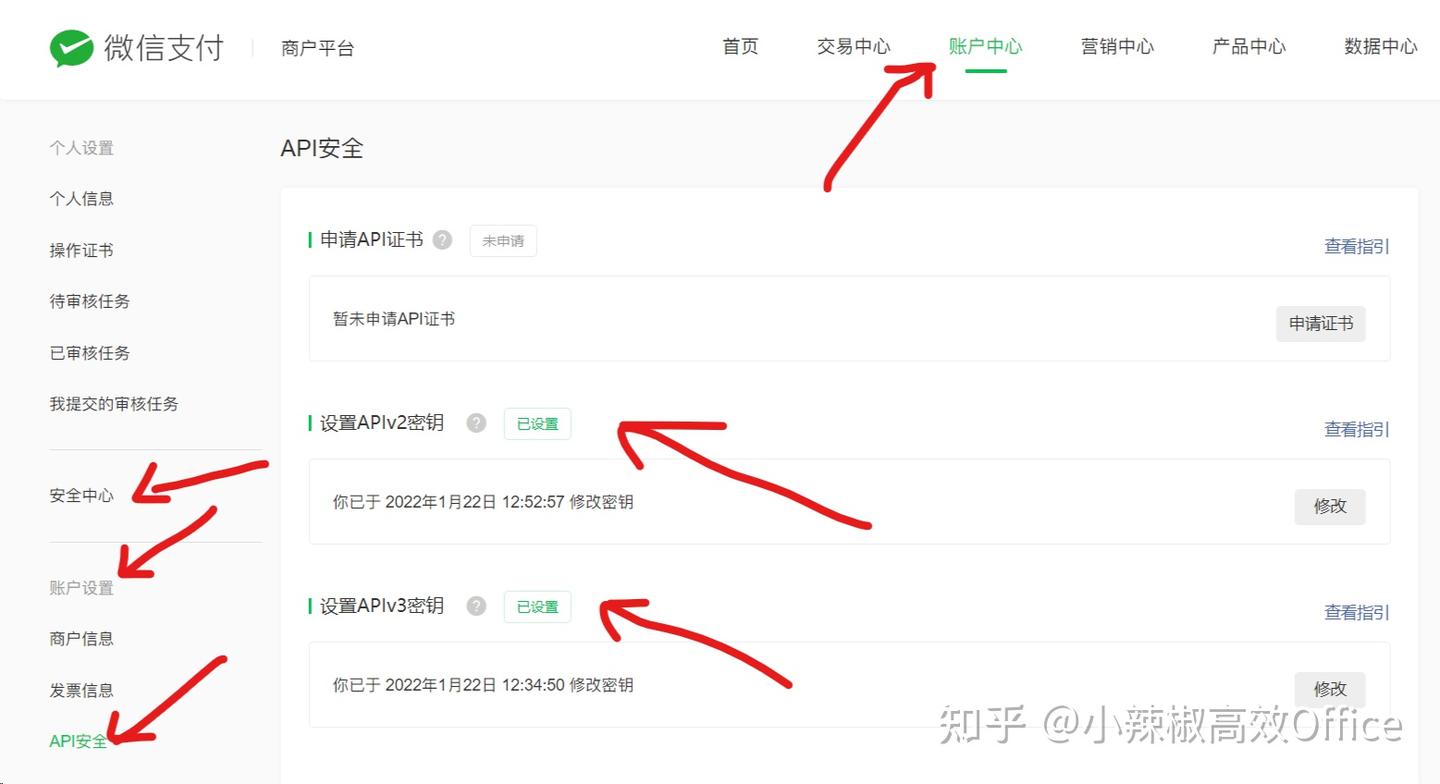Click 修改 button for APIv3 key

1330,689
